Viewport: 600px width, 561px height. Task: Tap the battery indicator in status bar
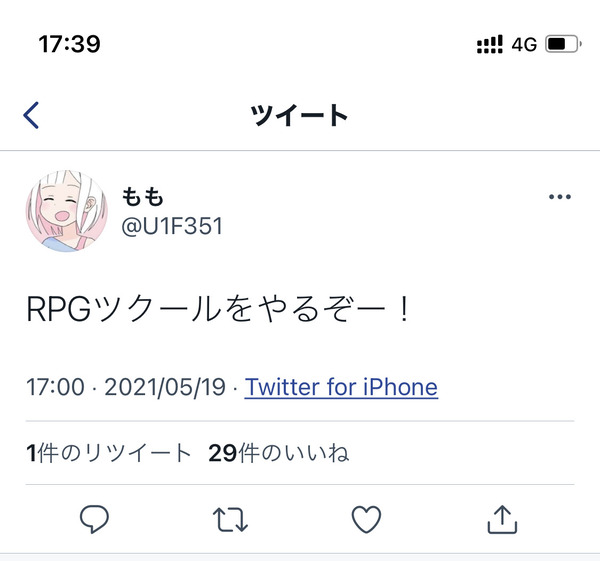[x=563, y=44]
